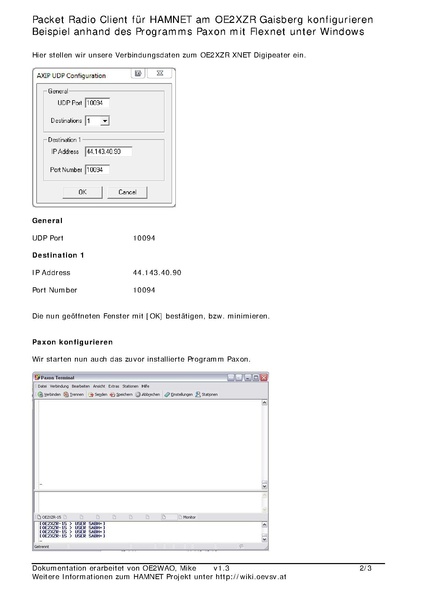424x600 pixels.
Task: Click the bold 'General' heading in document
Action: click(x=47, y=220)
